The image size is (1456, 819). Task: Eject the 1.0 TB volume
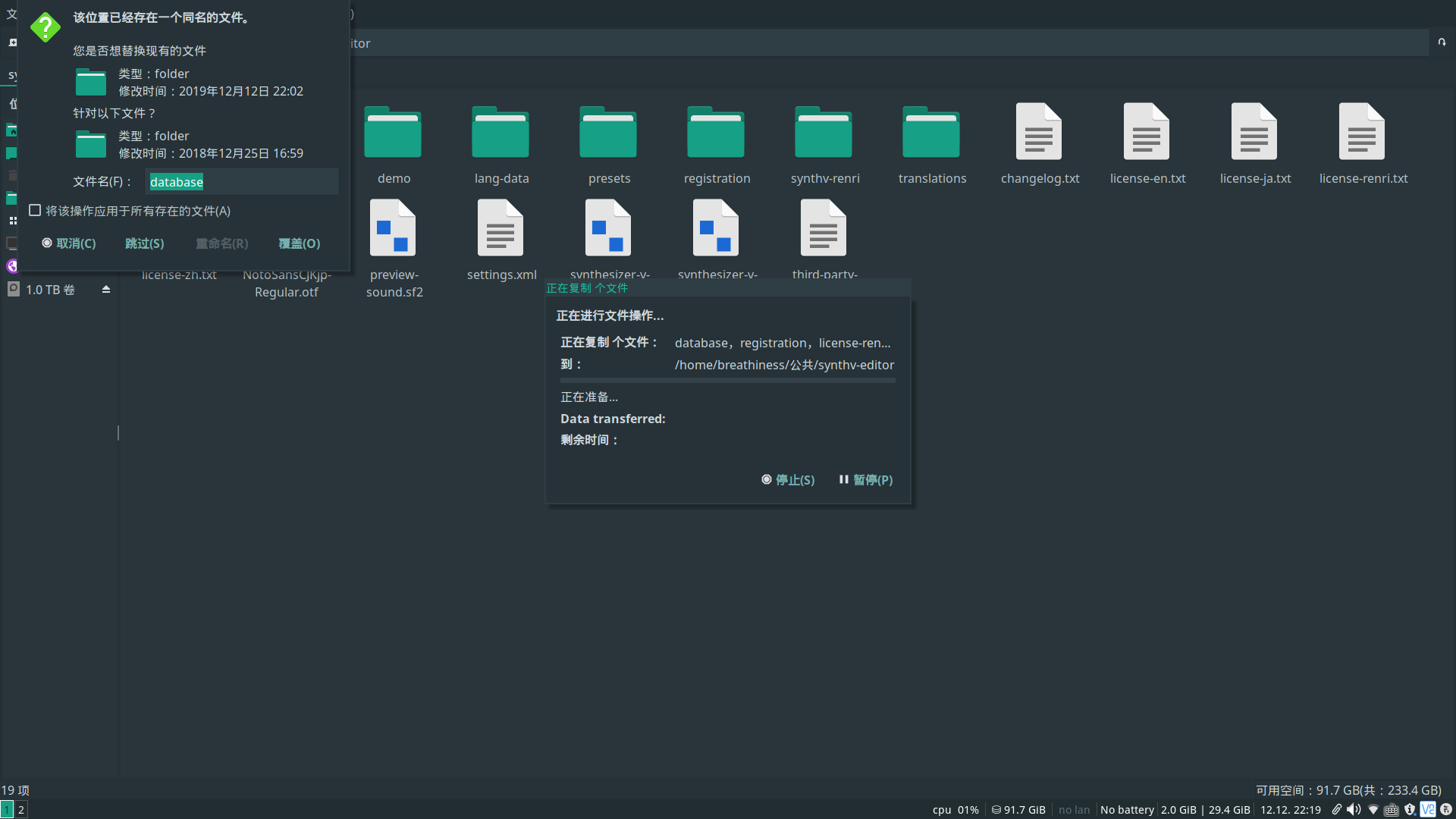pyautogui.click(x=106, y=290)
